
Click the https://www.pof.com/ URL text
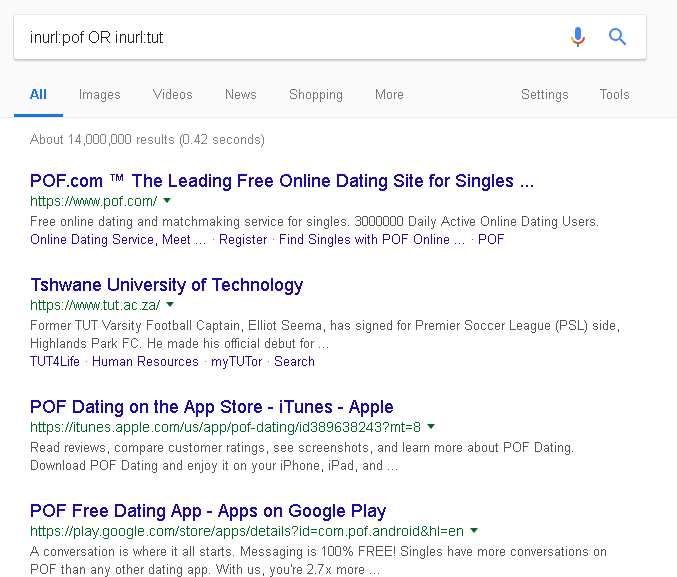pyautogui.click(x=94, y=201)
